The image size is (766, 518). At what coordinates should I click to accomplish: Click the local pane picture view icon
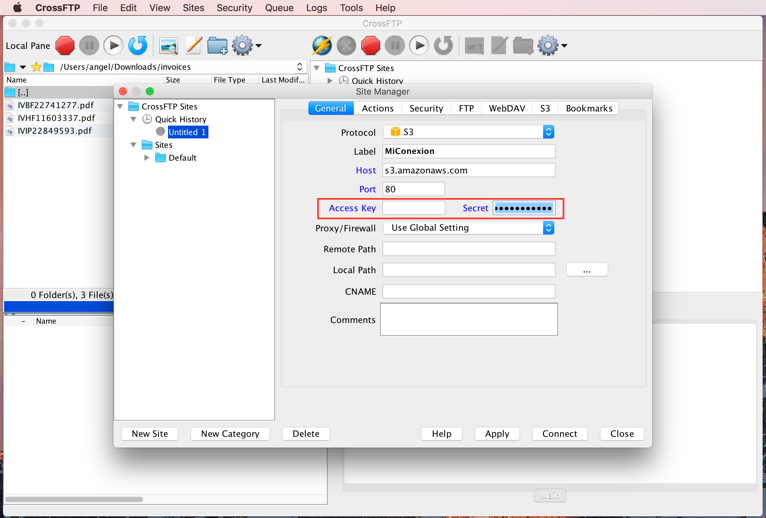(169, 45)
